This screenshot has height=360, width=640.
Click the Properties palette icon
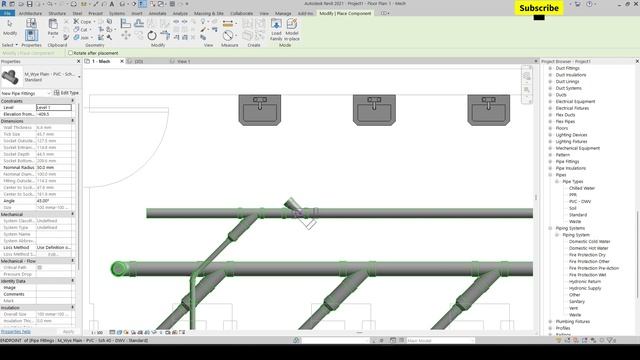(31, 36)
